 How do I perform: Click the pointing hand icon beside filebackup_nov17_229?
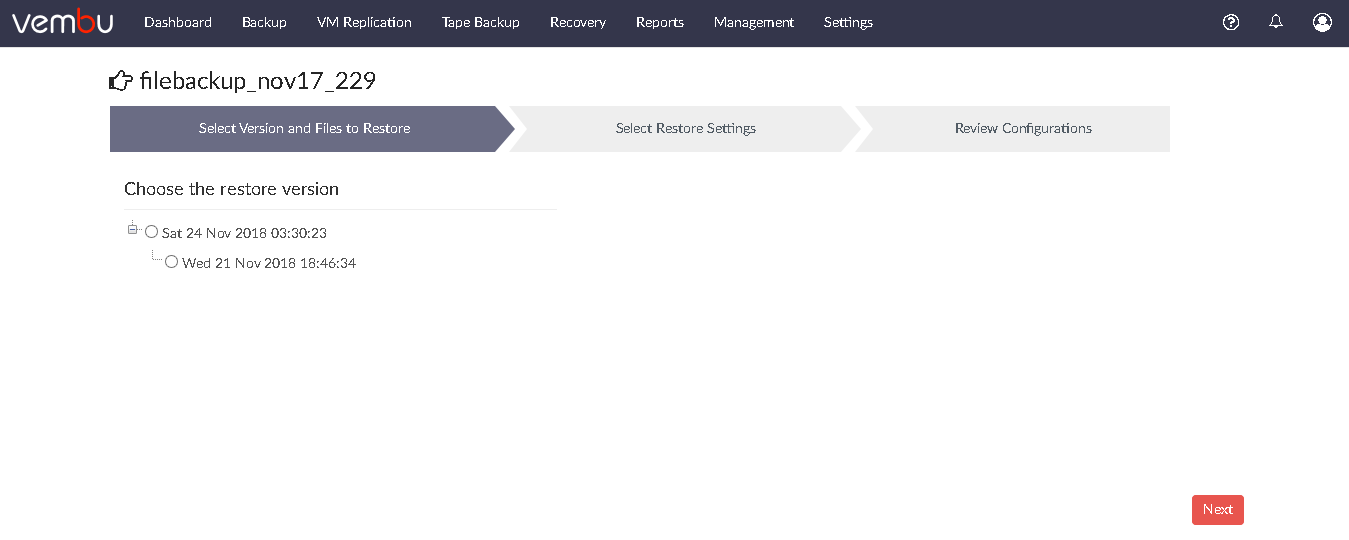(x=120, y=80)
